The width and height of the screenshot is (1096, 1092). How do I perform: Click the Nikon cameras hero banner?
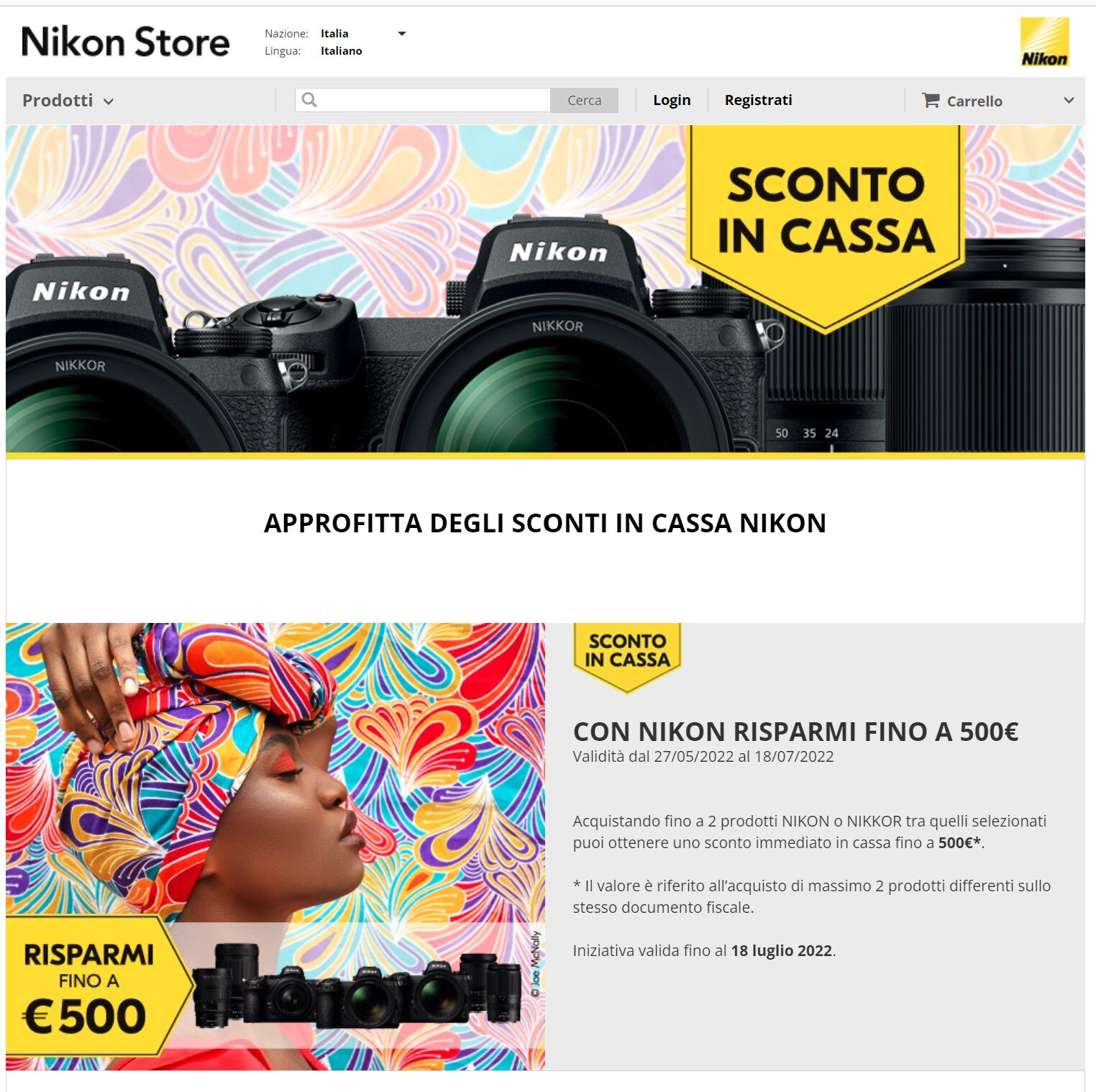coord(545,291)
